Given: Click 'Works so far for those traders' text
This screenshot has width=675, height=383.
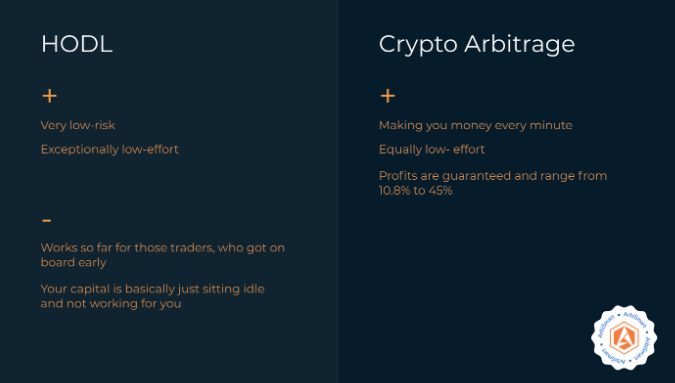Looking at the screenshot, I should (127, 248).
